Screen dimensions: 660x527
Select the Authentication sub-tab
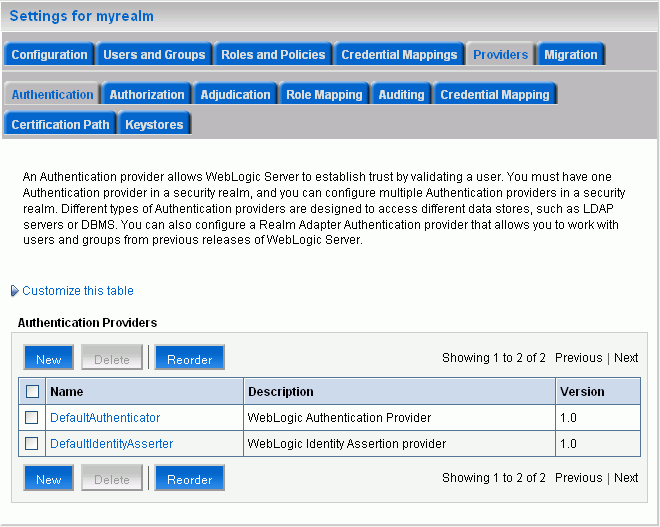52,94
